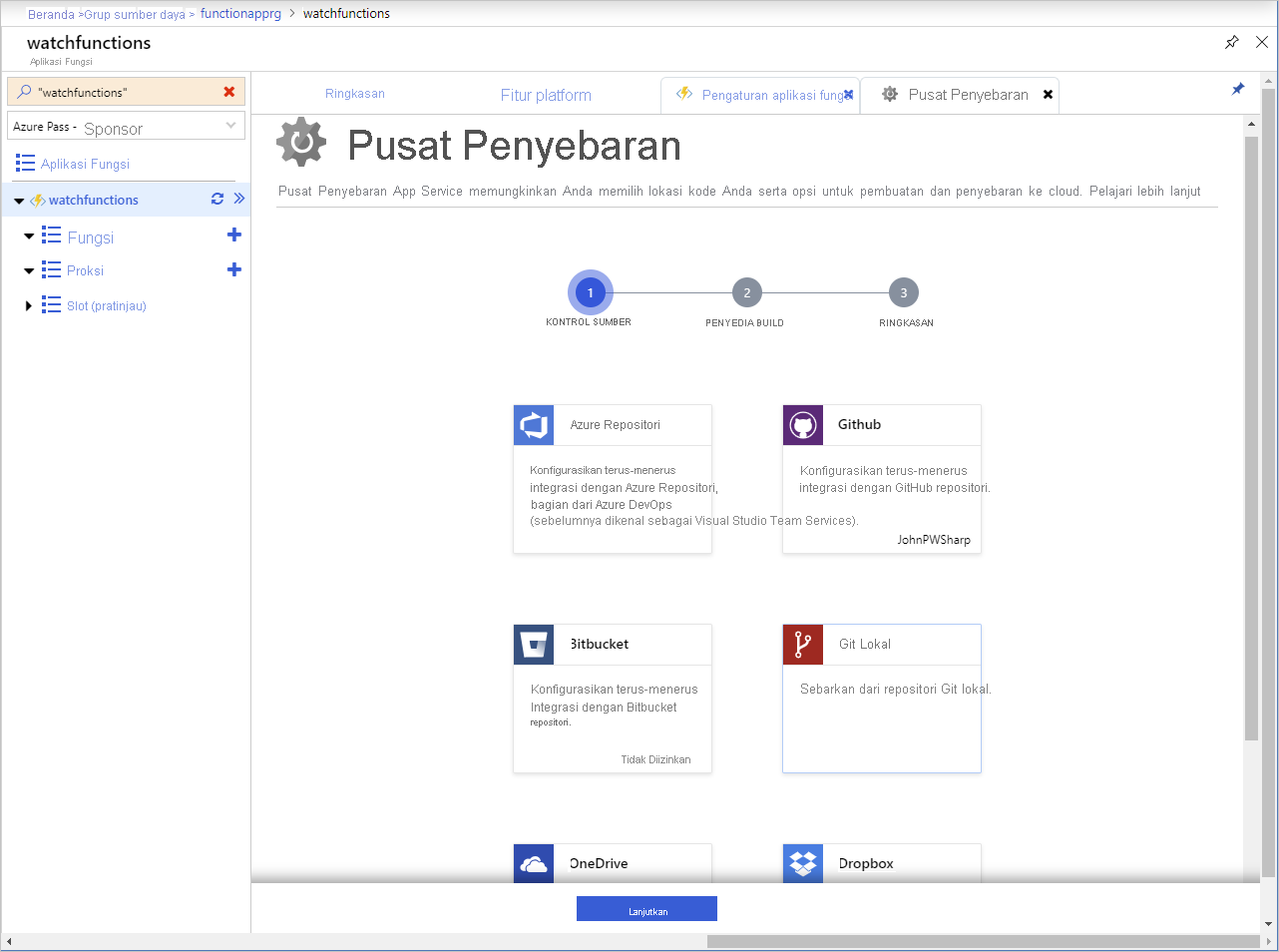Image resolution: width=1279 pixels, height=952 pixels.
Task: Collapse the Proksi node
Action: 29,270
